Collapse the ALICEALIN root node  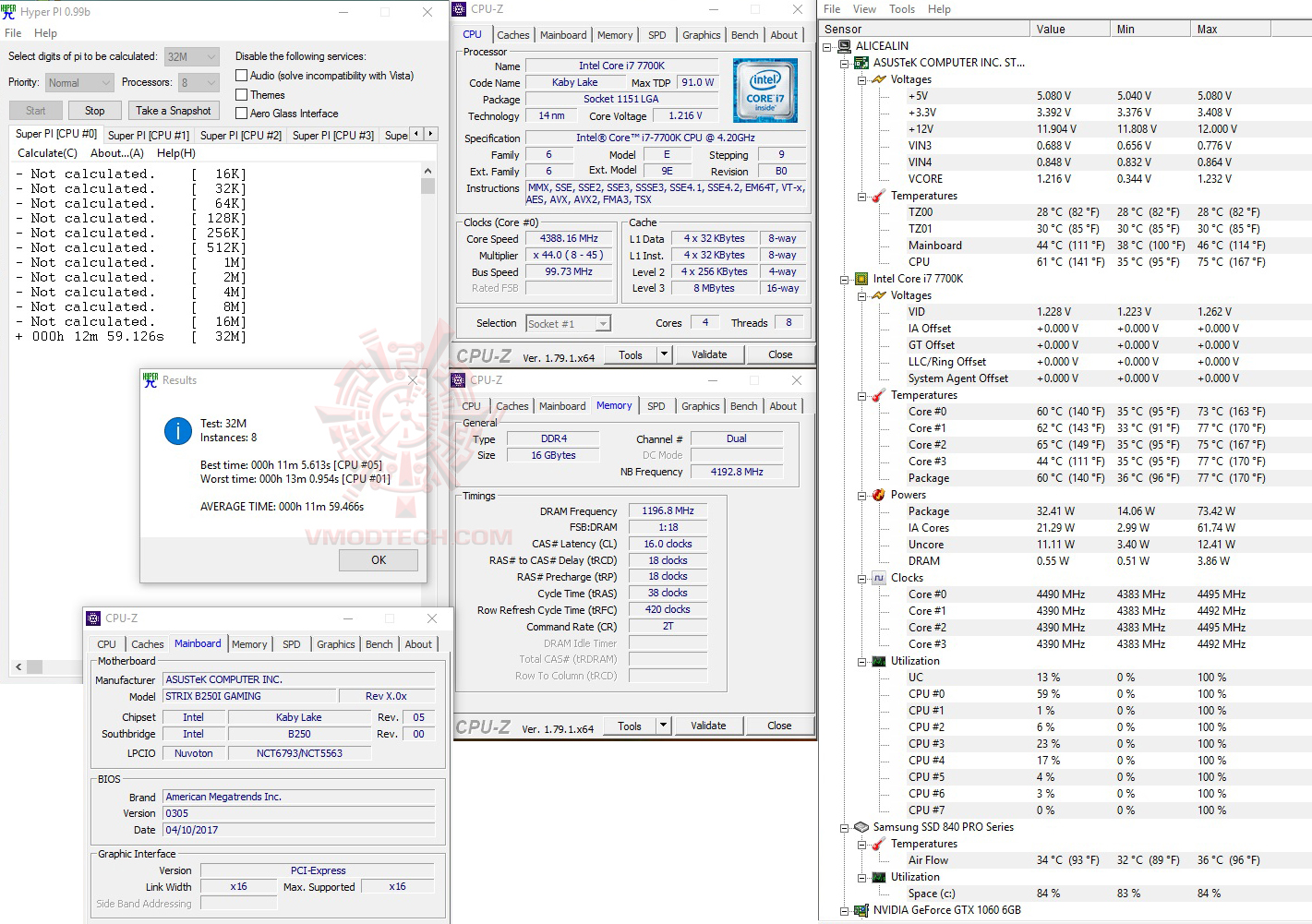[x=827, y=46]
